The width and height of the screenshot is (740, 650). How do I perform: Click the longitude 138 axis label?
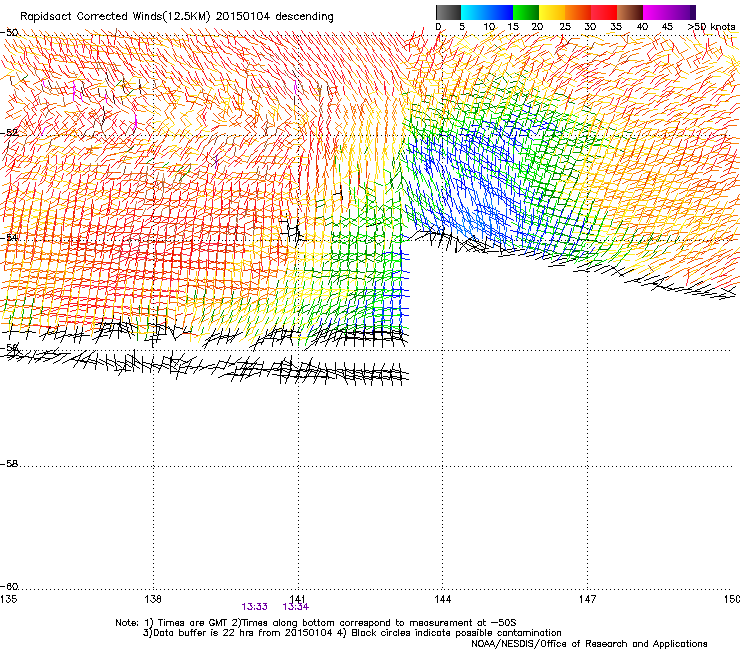point(153,599)
